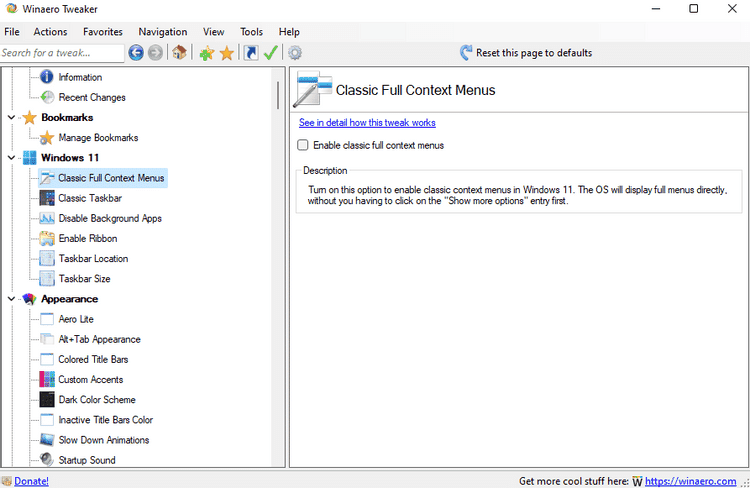Screen dimensions: 750x488
Task: Select the Appearance category label
Action: click(x=69, y=299)
